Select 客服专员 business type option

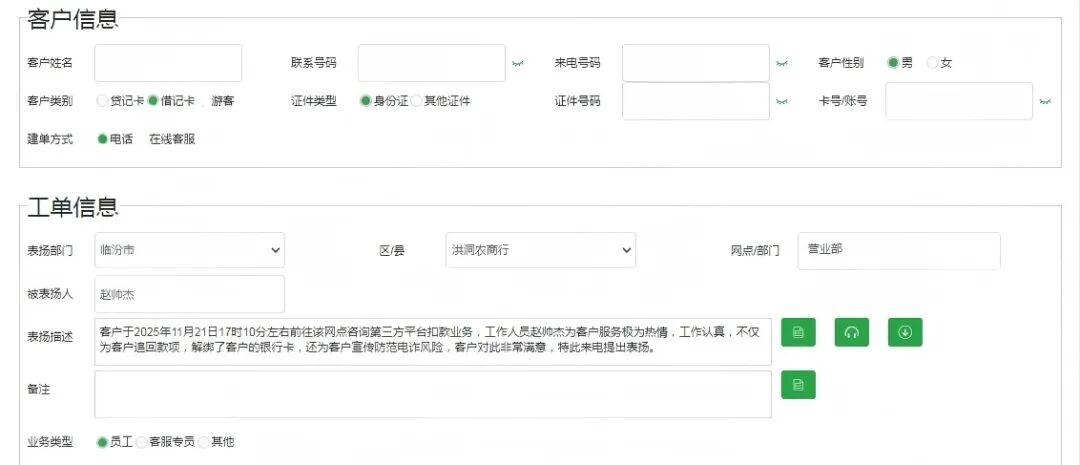pos(142,442)
